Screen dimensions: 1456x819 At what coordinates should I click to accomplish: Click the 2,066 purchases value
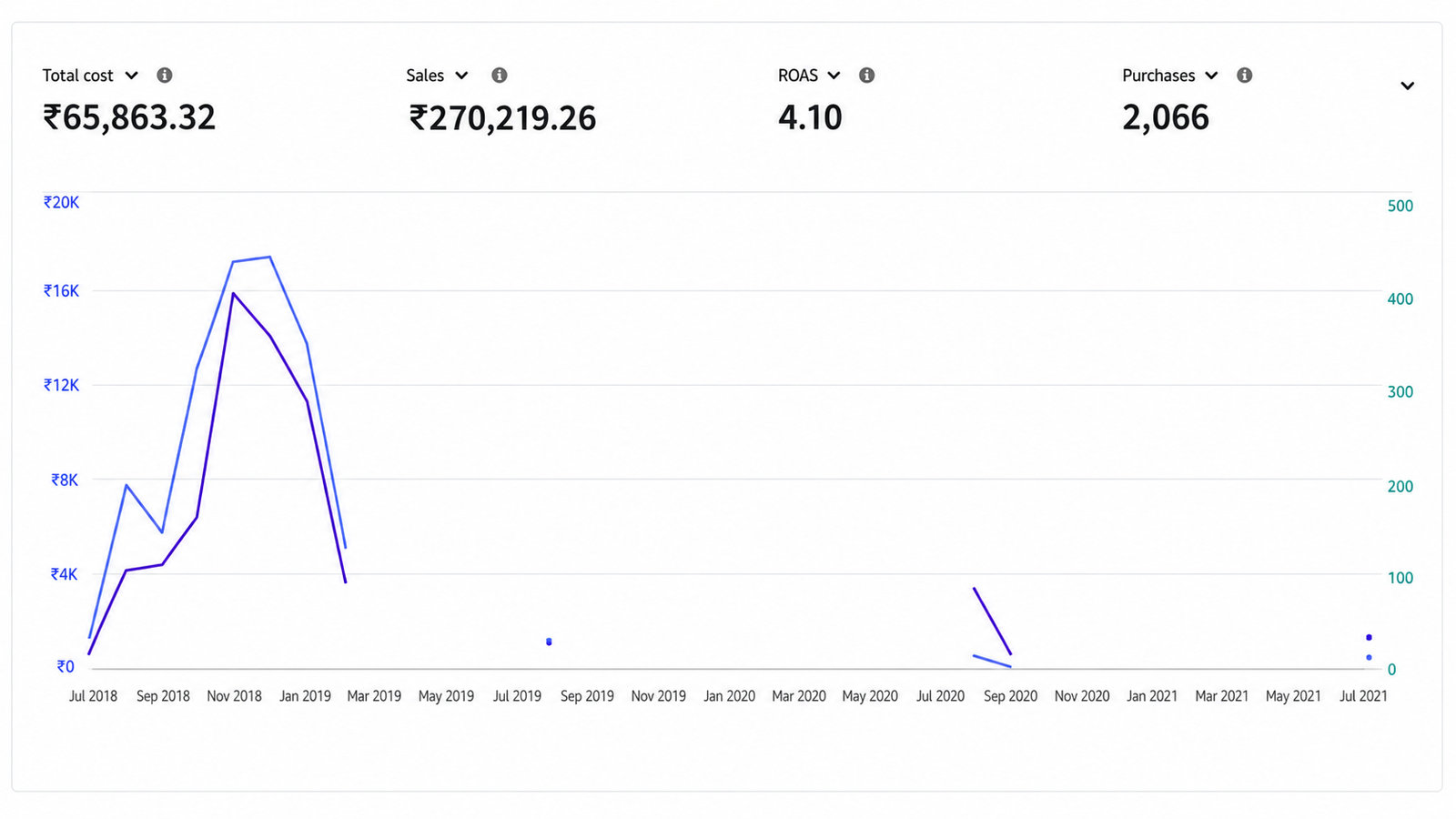pyautogui.click(x=1166, y=117)
